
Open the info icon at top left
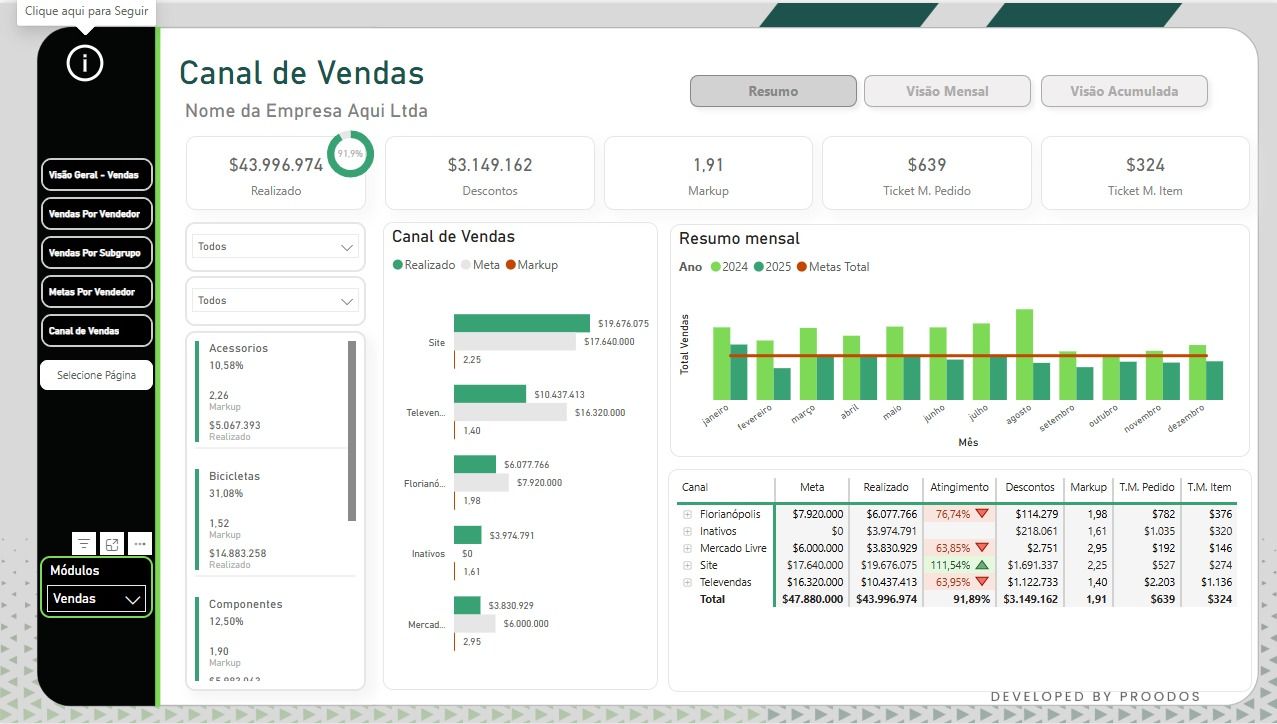click(x=85, y=63)
